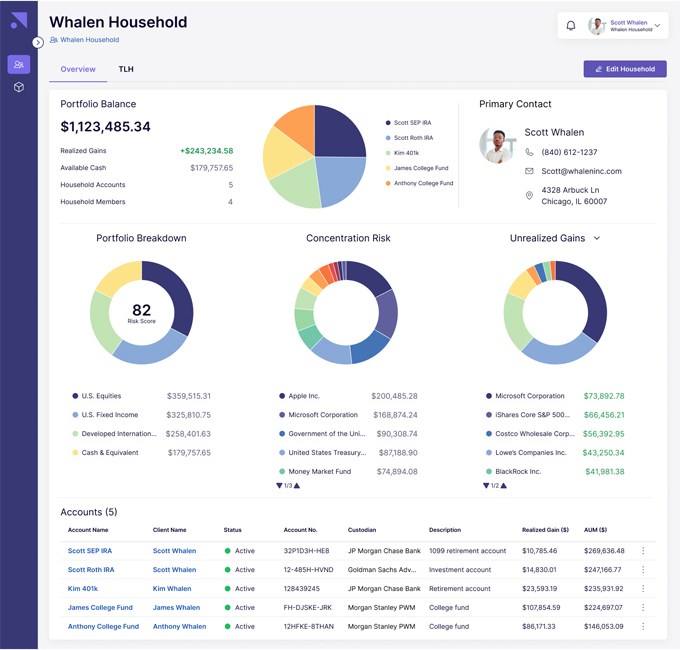The width and height of the screenshot is (680, 650).
Task: Click the notification bell icon
Action: [x=571, y=26]
